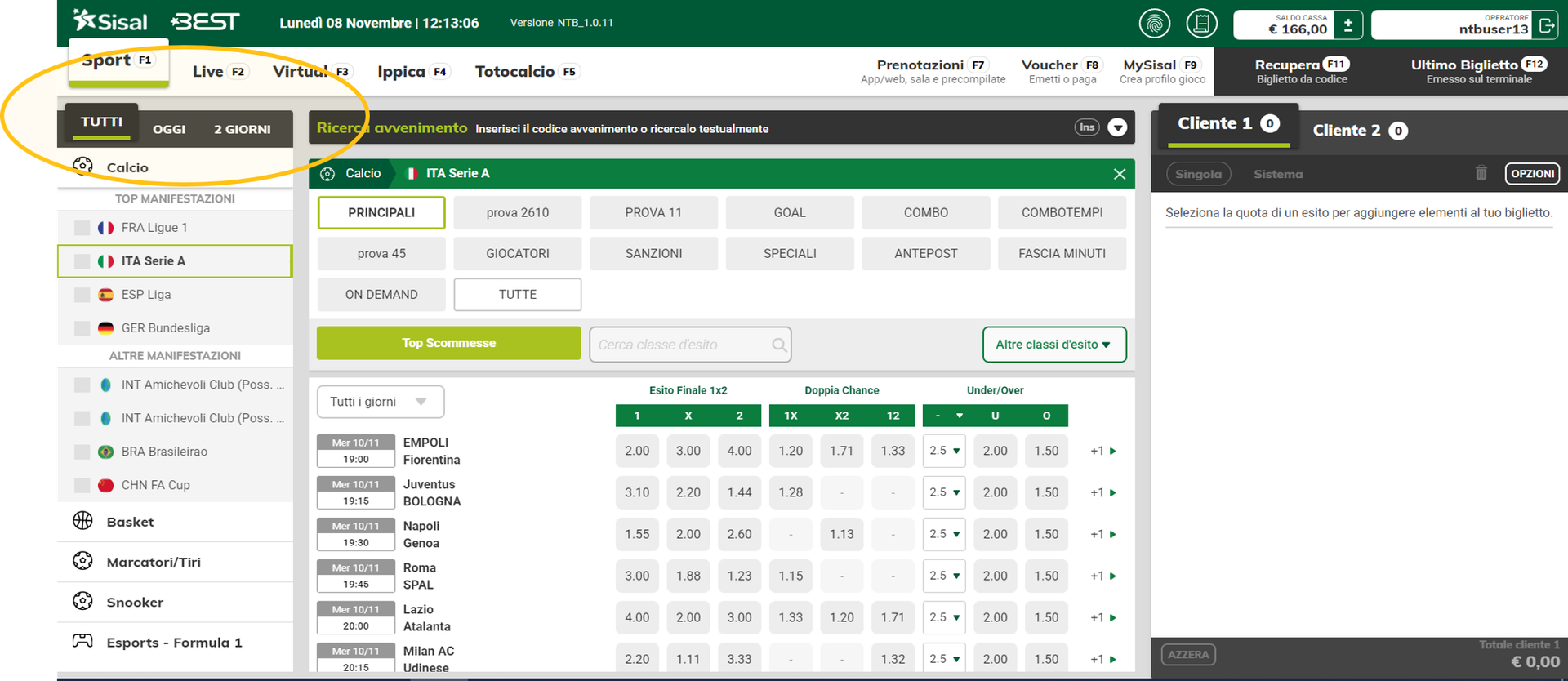Screen dimensions: 1568x681
Task: Tick the first INT Amichevoli Club checkbox
Action: coord(82,385)
